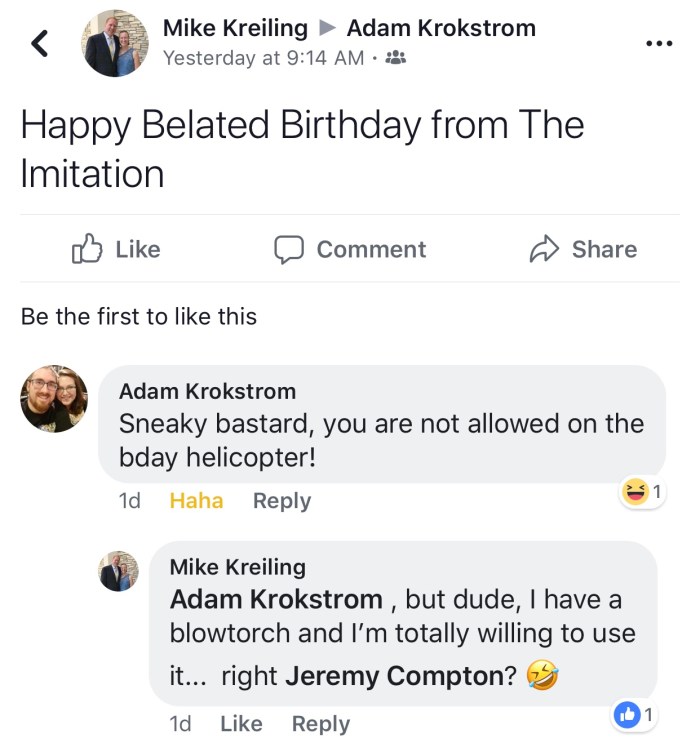Click the Comment speech bubble icon

click(289, 249)
